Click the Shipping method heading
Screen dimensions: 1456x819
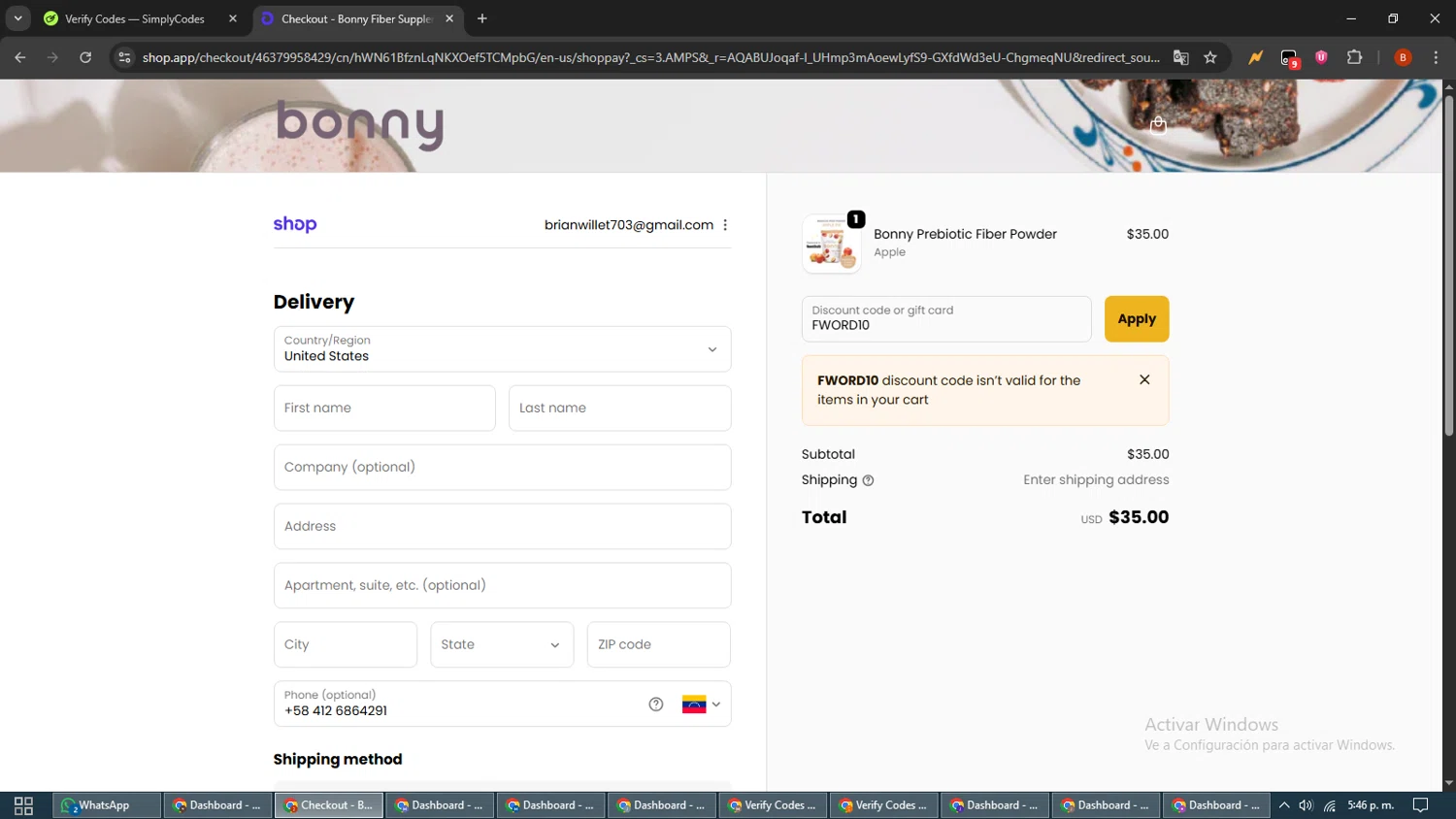[x=338, y=759]
